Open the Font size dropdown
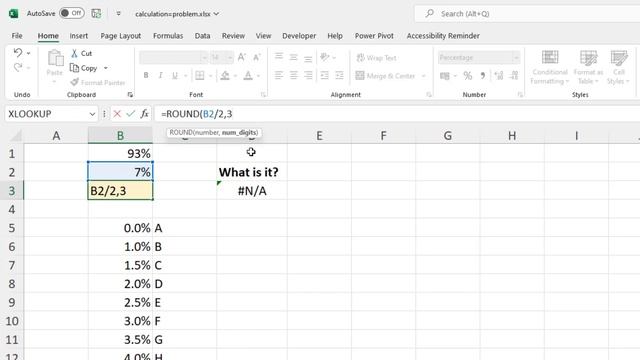Screen dimensions: 640x360 click(230, 58)
